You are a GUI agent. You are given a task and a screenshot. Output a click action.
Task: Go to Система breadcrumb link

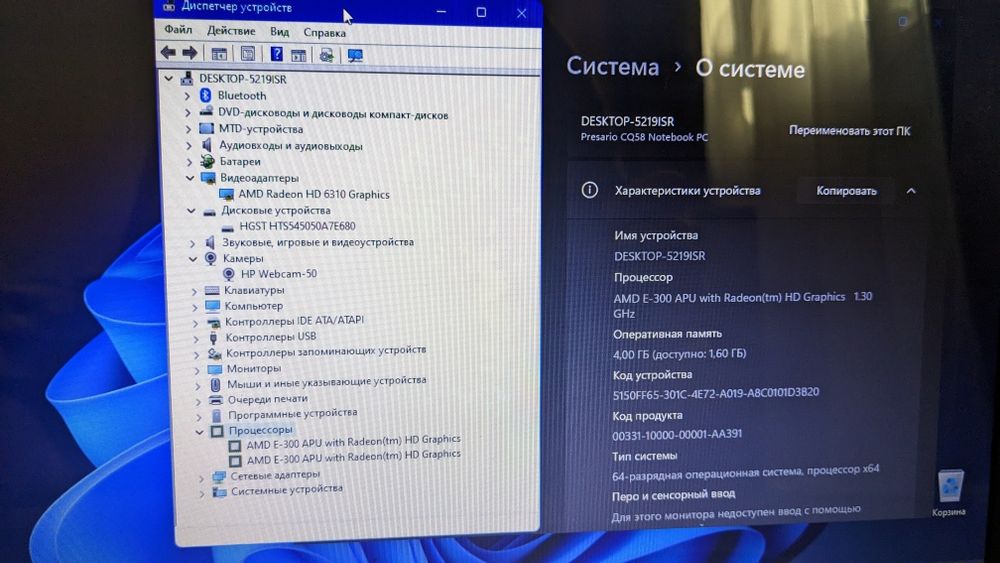pos(612,66)
